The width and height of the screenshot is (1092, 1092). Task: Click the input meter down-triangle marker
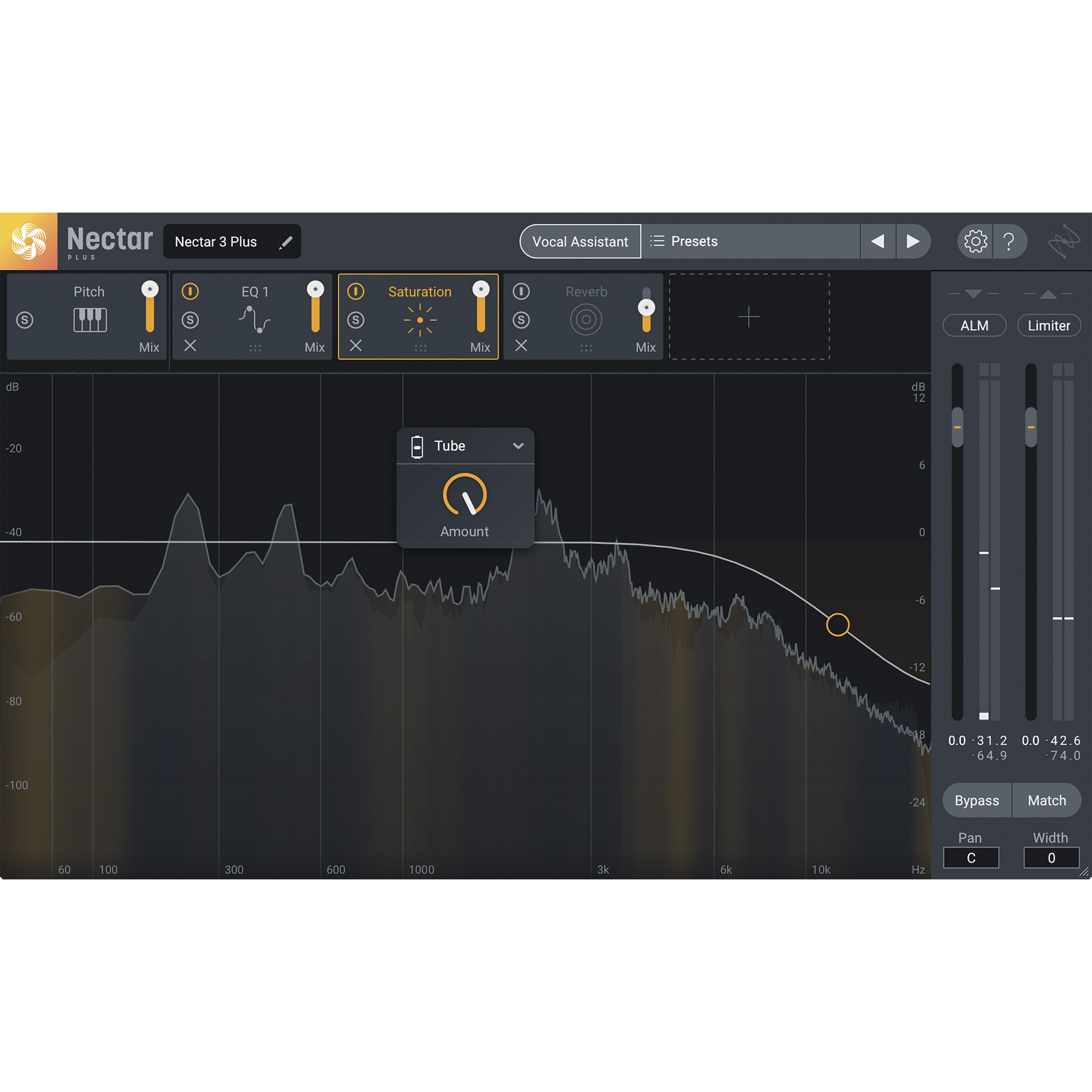tap(973, 294)
